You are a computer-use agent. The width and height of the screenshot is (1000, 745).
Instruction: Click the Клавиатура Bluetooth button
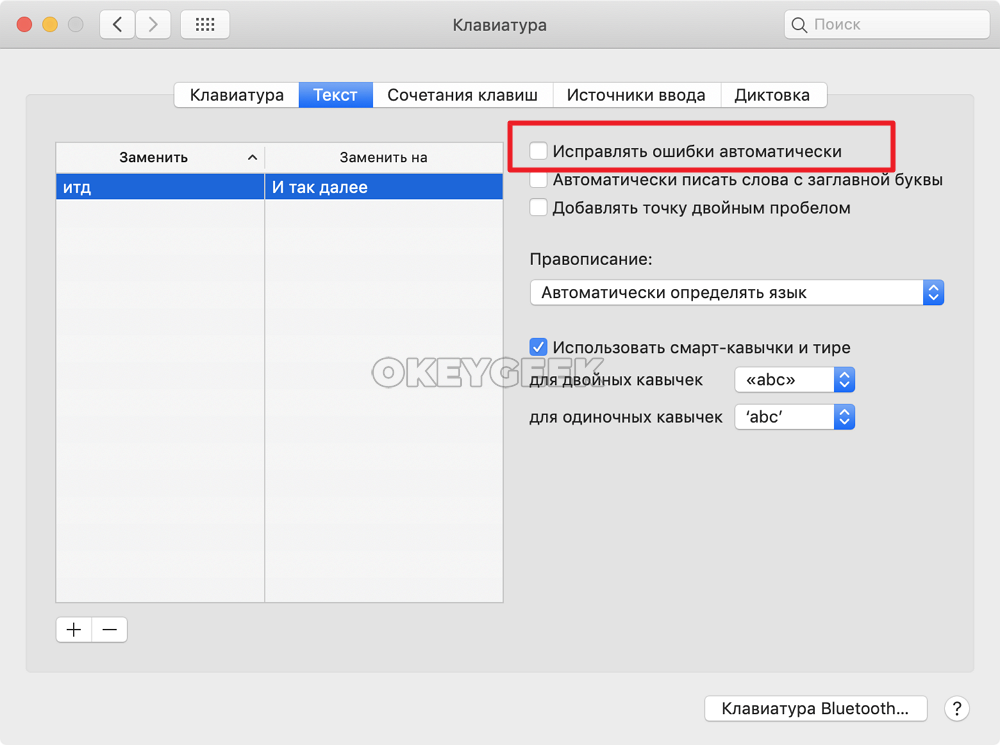(x=816, y=708)
